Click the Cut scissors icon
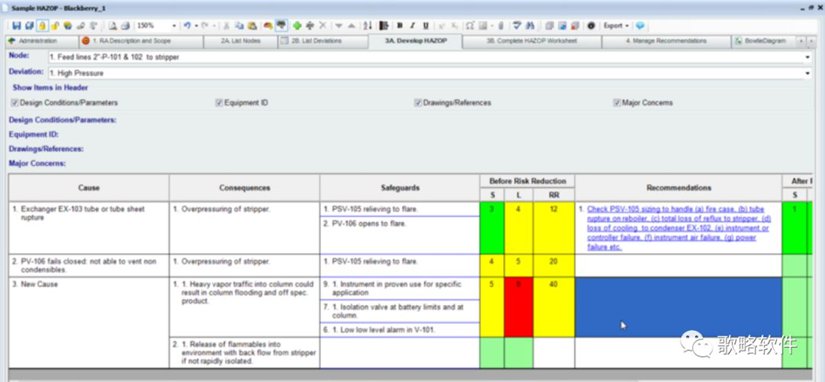825x382 pixels. coord(226,25)
